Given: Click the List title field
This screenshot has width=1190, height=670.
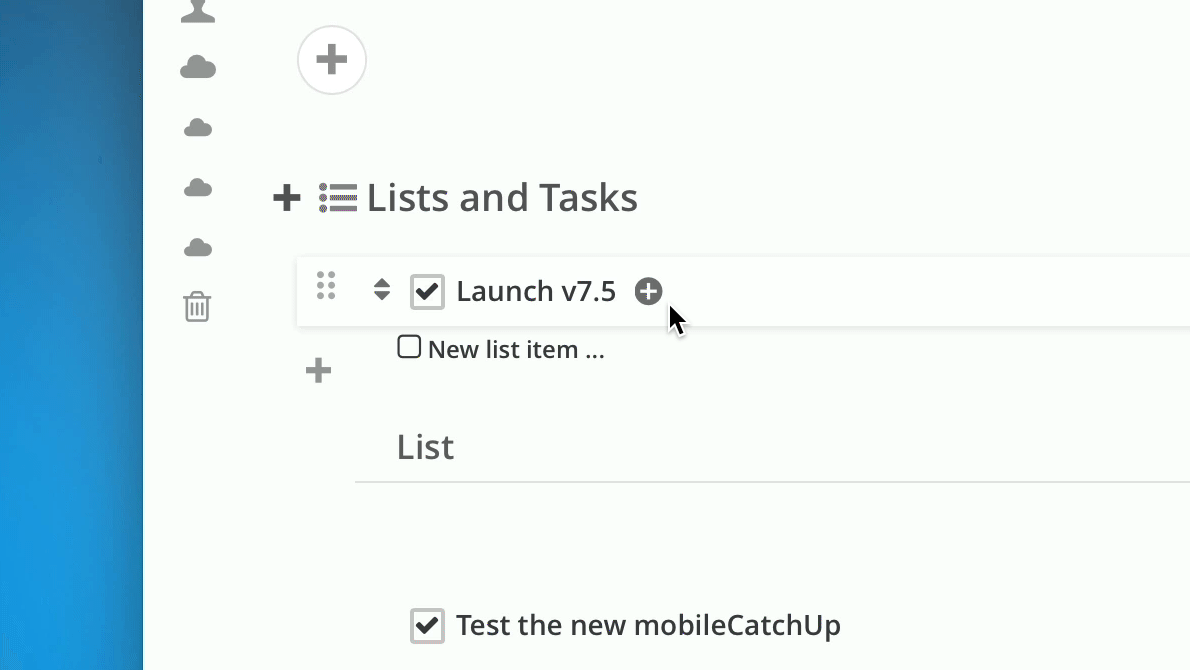Looking at the screenshot, I should [x=773, y=448].
